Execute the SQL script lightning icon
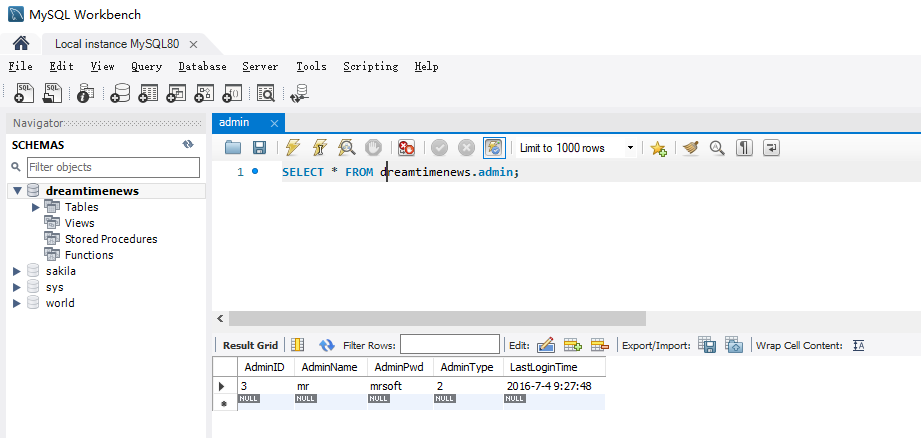 [x=293, y=148]
